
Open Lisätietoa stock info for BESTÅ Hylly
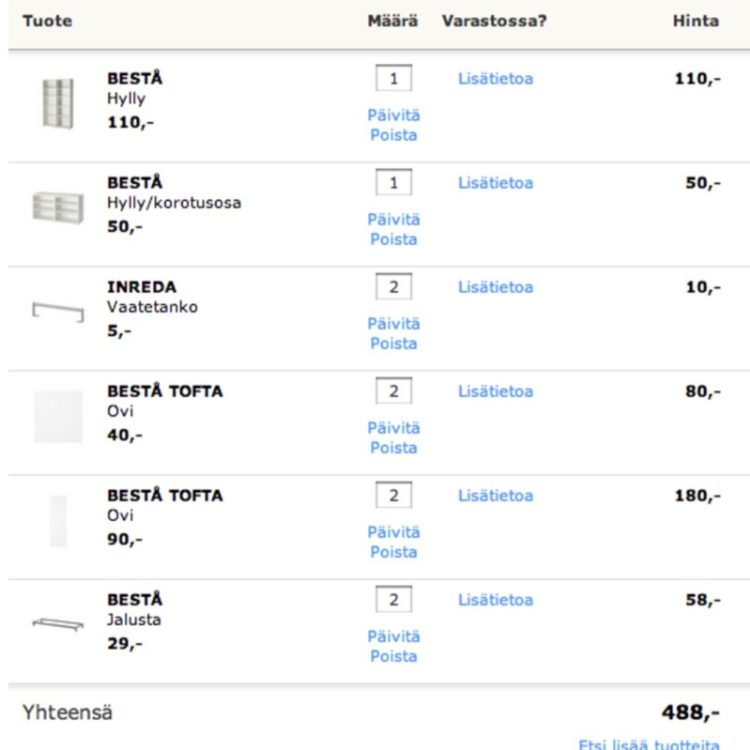point(496,78)
